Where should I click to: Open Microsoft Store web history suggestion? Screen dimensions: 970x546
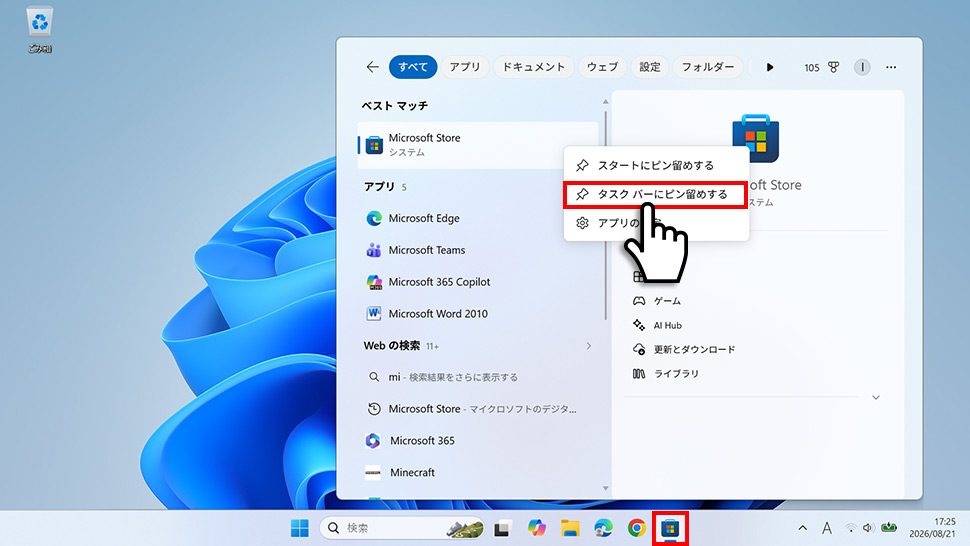click(x=478, y=409)
